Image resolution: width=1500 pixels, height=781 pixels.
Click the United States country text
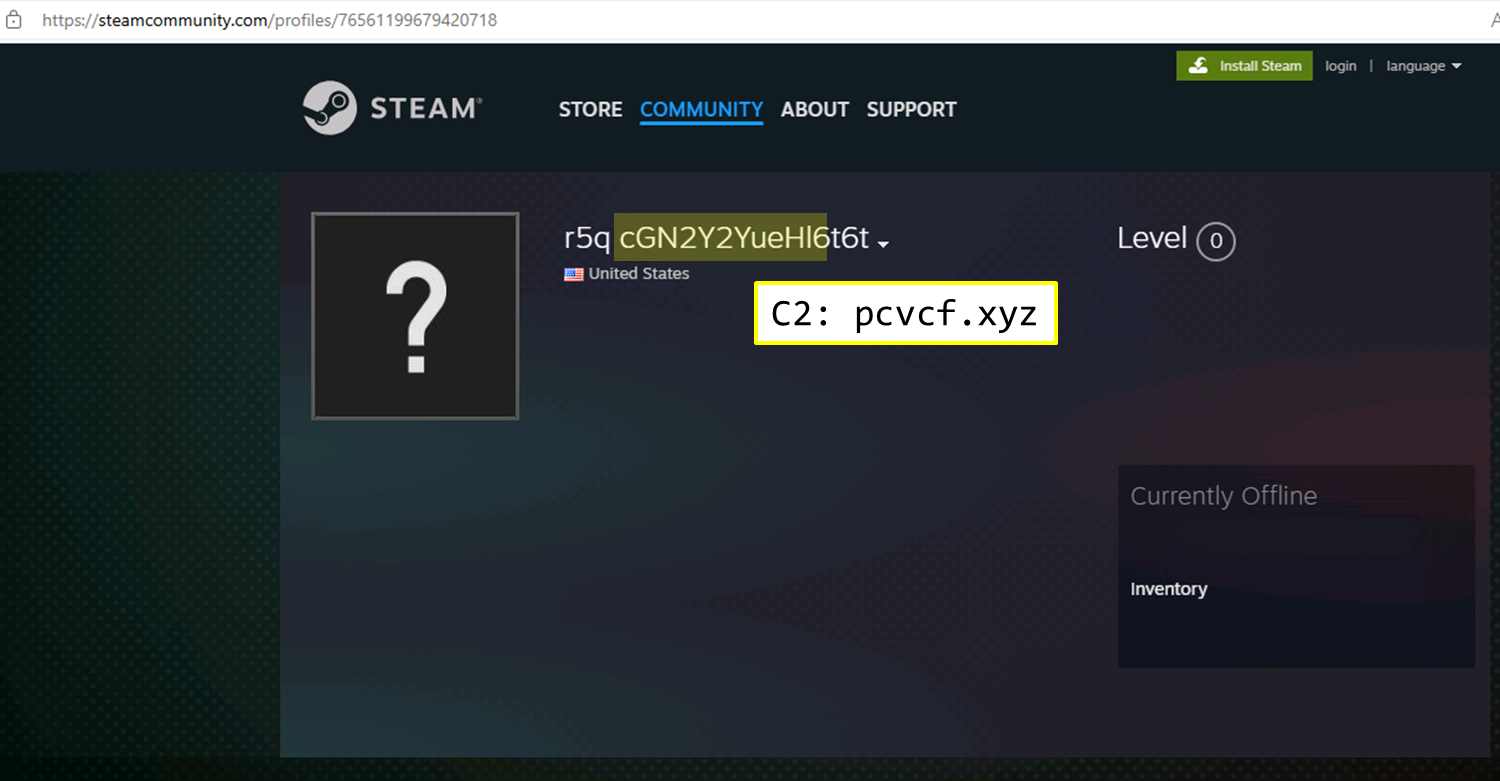click(638, 274)
